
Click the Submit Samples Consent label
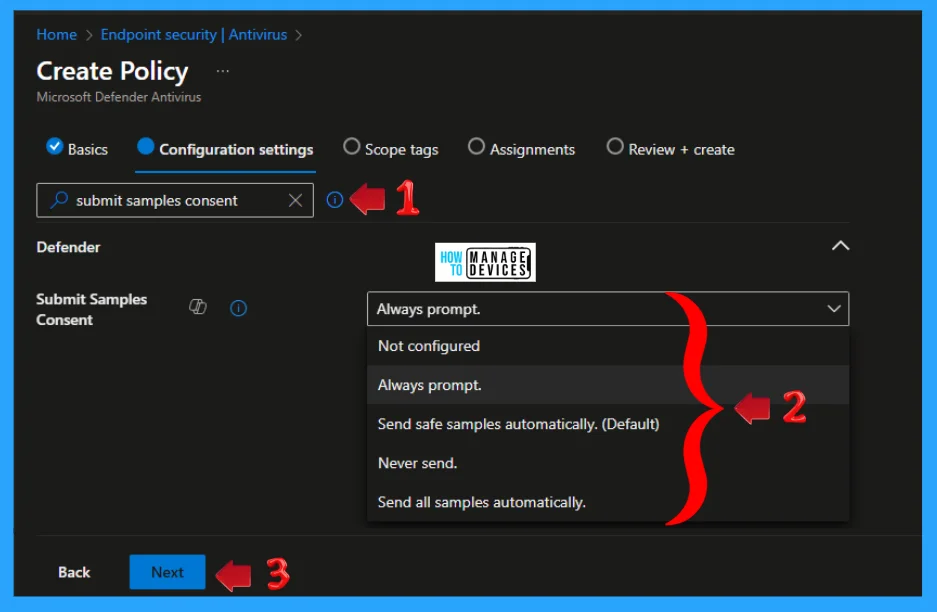[x=91, y=309]
